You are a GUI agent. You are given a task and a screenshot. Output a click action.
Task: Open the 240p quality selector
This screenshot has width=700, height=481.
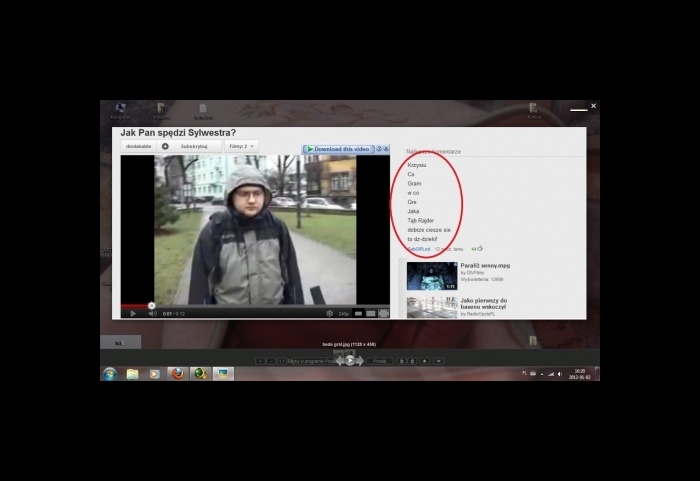[x=344, y=313]
